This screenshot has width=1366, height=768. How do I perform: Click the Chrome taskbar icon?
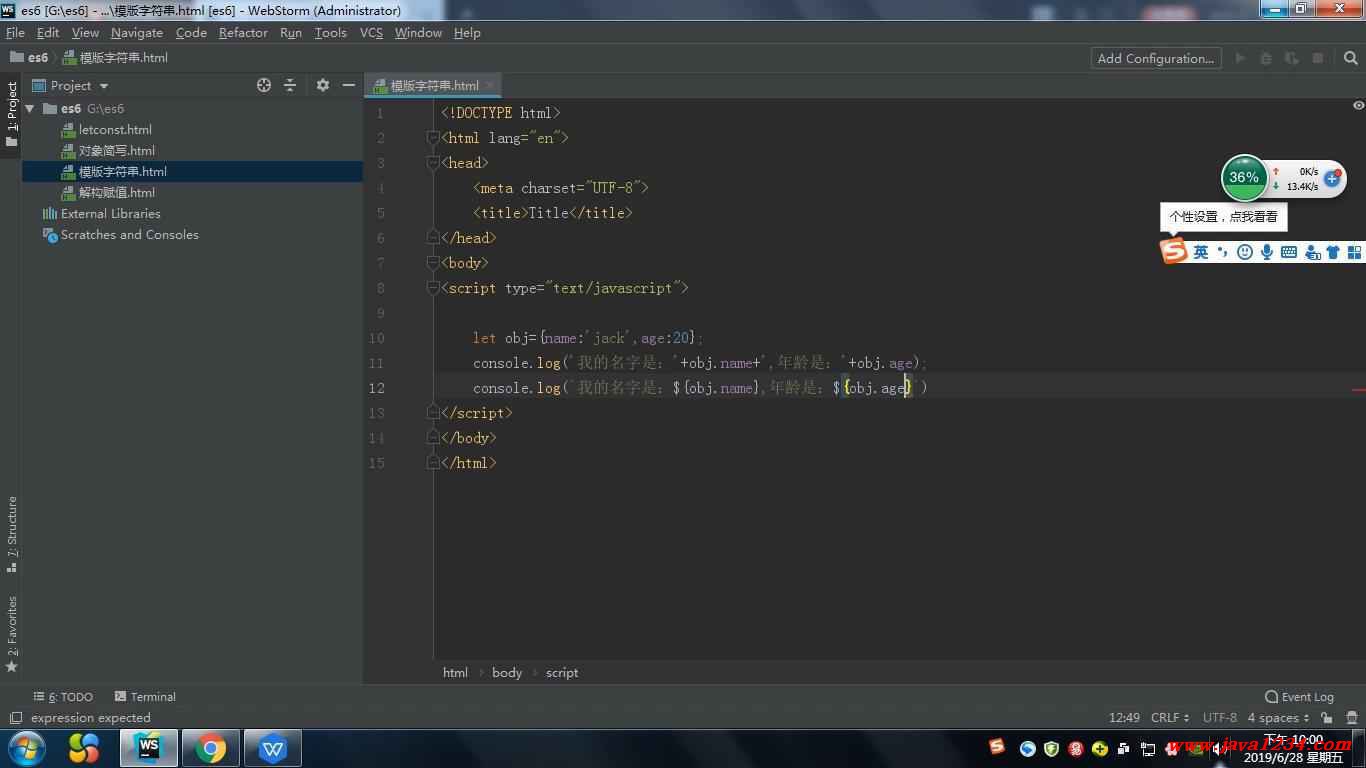pos(210,748)
